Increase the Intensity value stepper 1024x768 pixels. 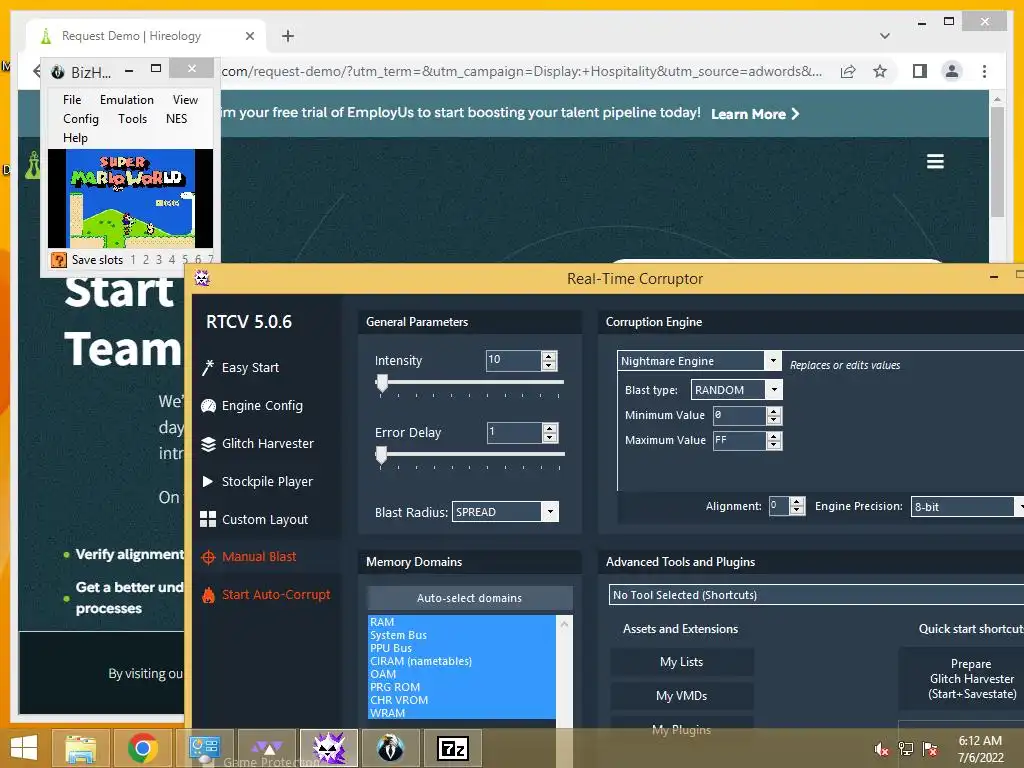click(x=549, y=356)
